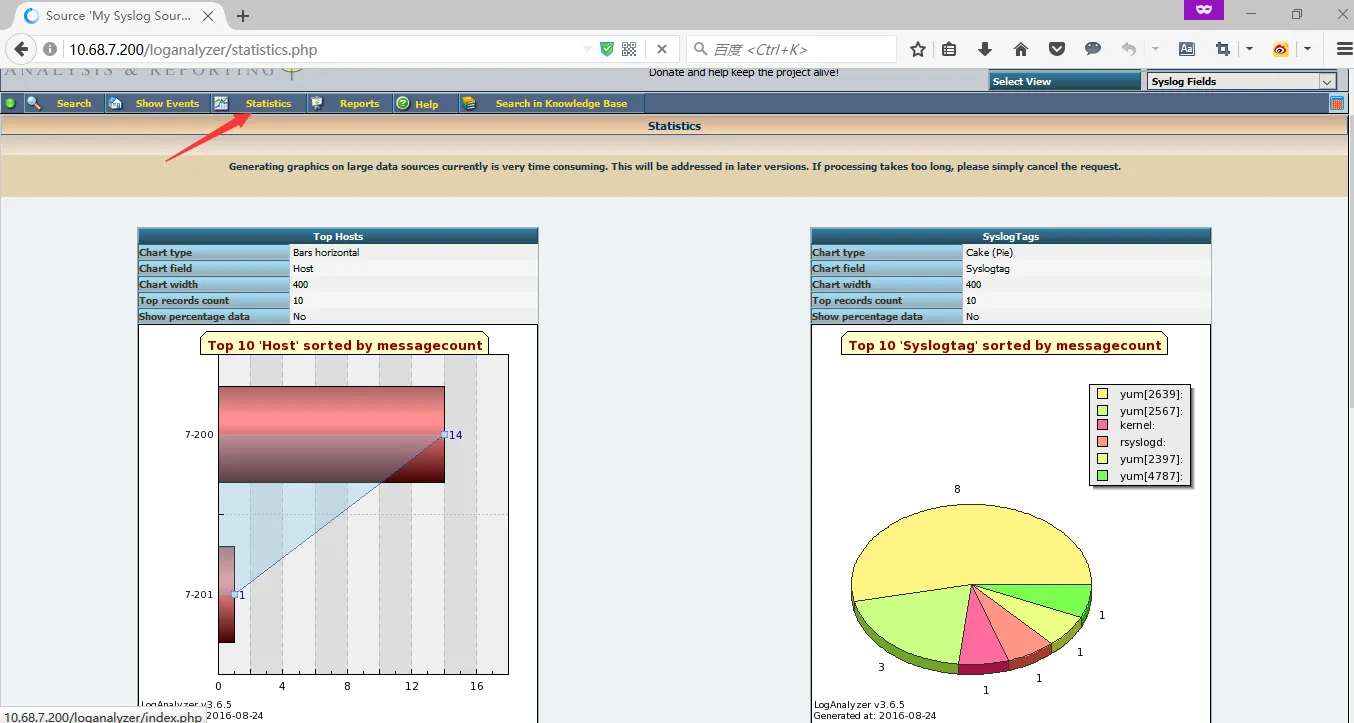This screenshot has width=1354, height=723.
Task: Click the 'Bars horizontal' chart type value
Action: tap(326, 253)
